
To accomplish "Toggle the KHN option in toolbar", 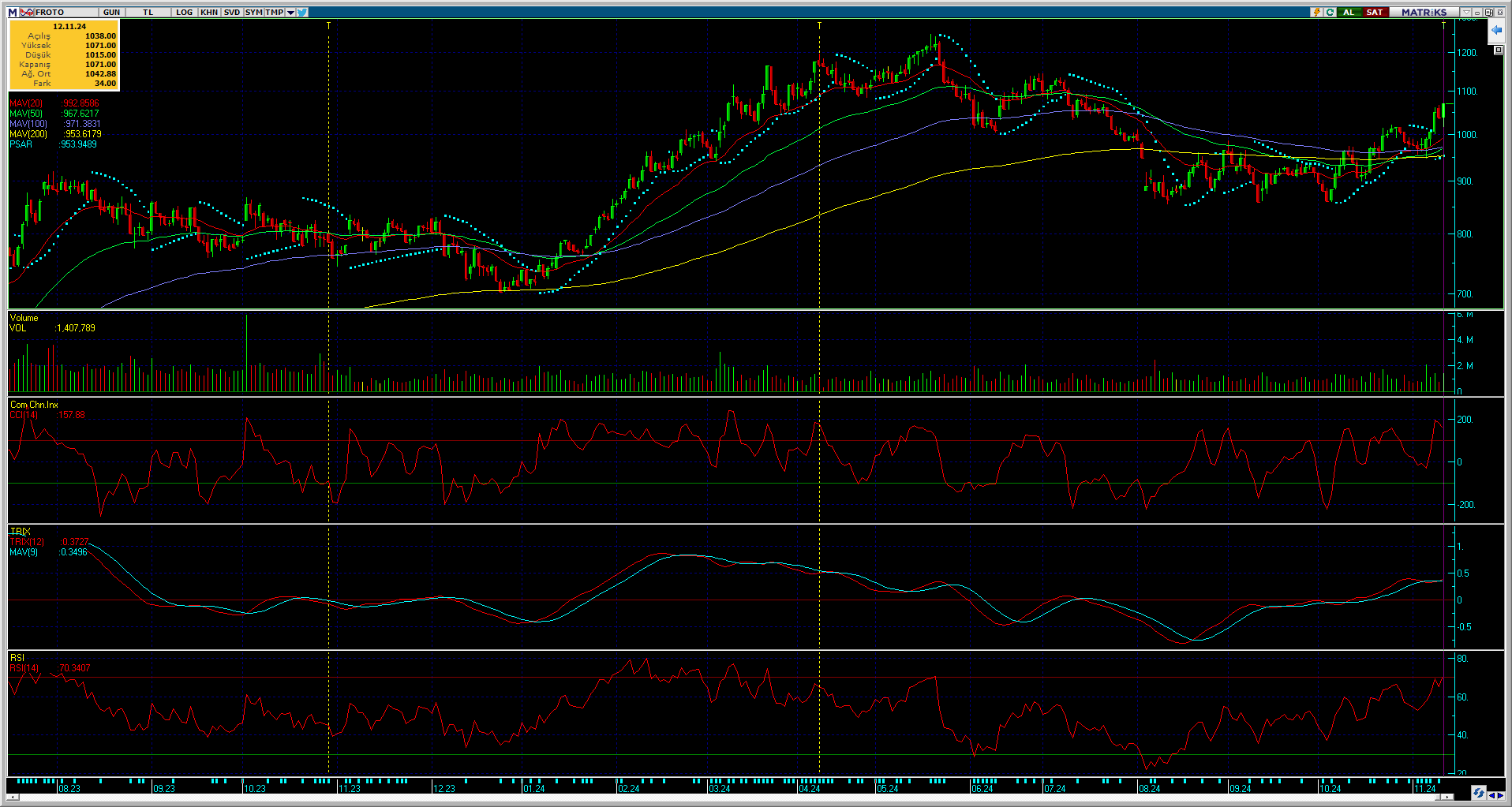I will point(209,13).
